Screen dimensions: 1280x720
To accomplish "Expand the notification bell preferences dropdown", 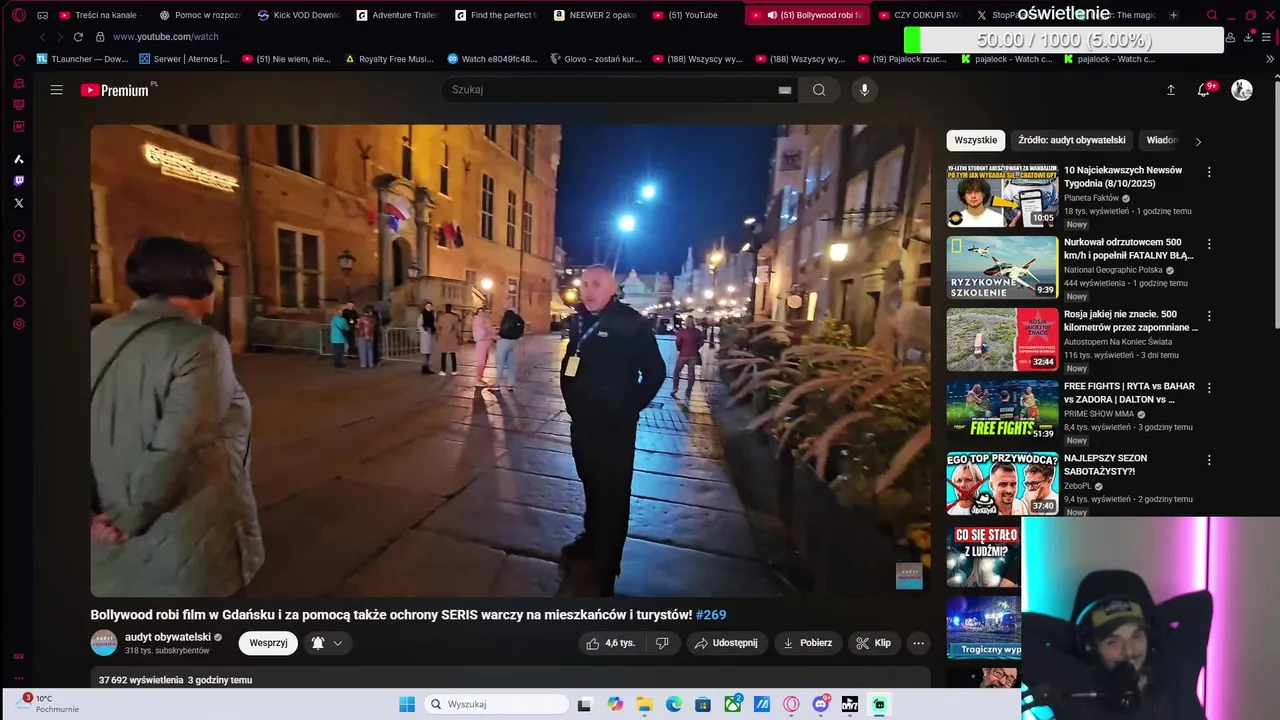I will pyautogui.click(x=338, y=643).
